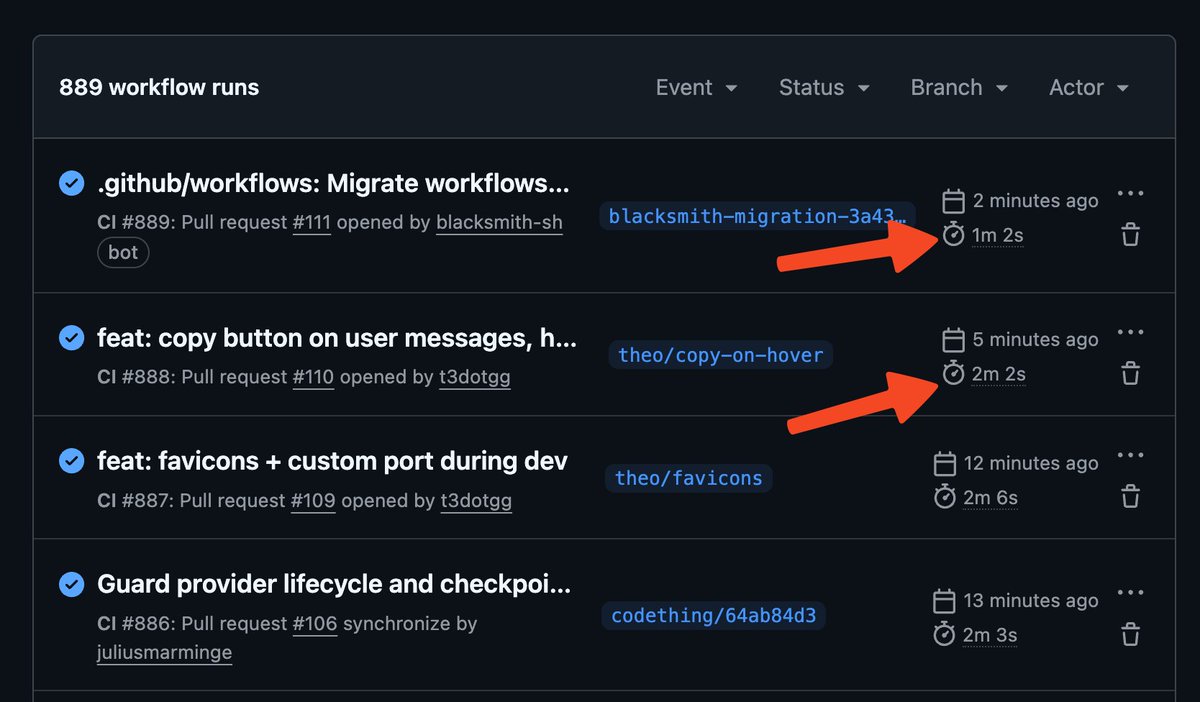Open the favicons + custom port run
Viewport: 1200px width, 702px height.
[x=332, y=461]
